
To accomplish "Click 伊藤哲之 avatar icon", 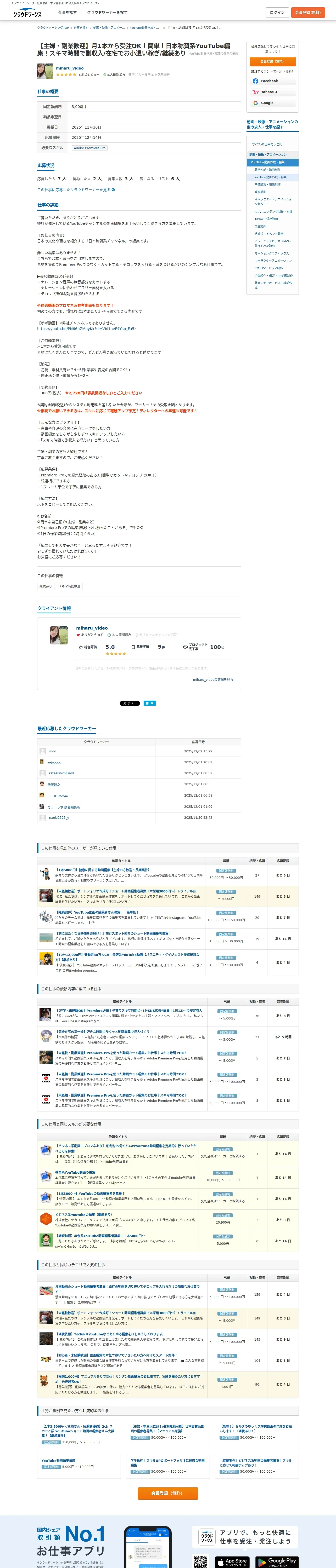I will (x=42, y=784).
